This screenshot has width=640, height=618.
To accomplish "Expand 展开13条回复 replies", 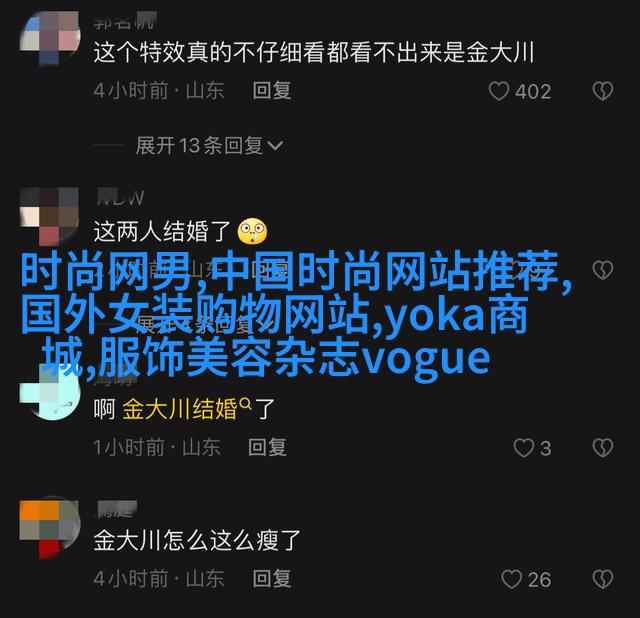I will click(209, 145).
